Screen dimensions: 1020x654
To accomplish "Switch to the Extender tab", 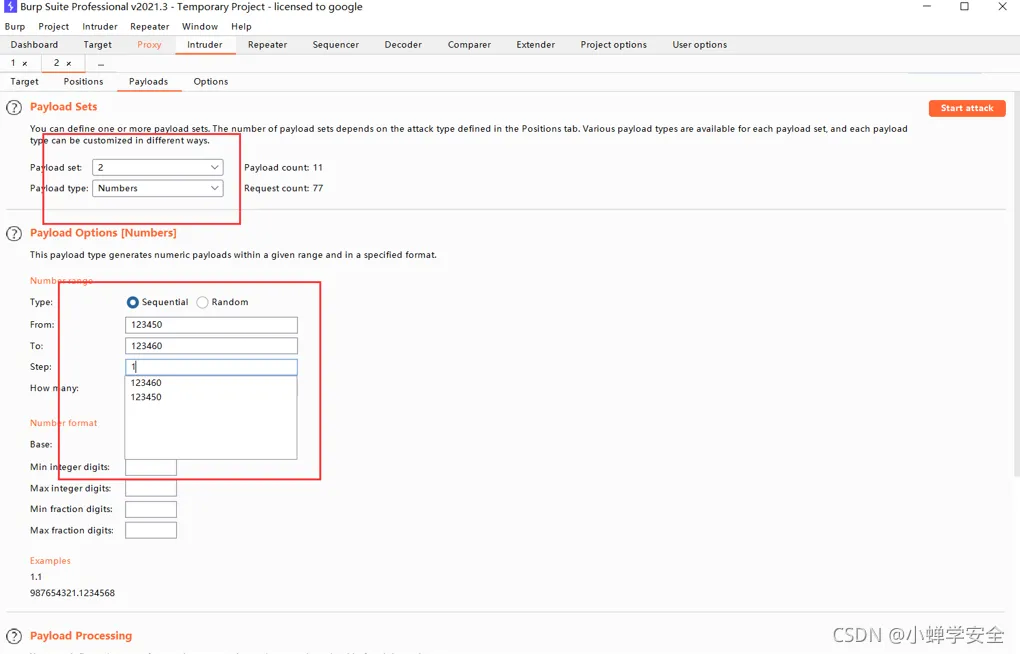I will (536, 45).
